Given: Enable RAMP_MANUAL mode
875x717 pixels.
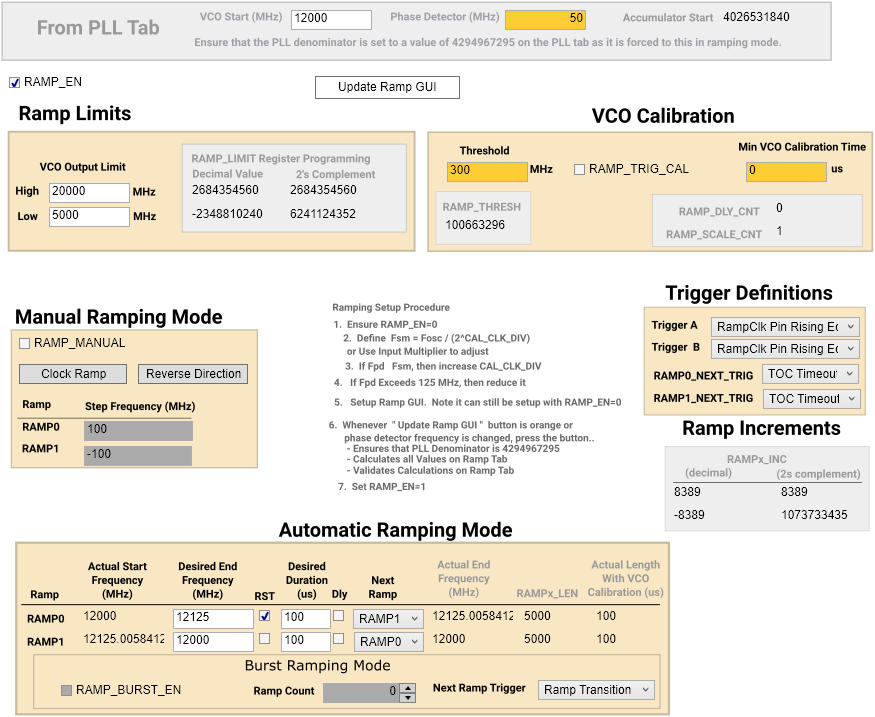Looking at the screenshot, I should (24, 344).
